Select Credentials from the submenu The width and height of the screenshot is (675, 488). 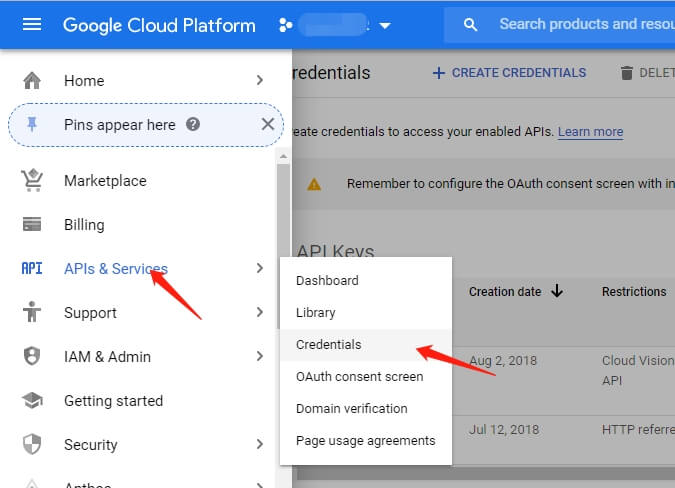coord(329,345)
